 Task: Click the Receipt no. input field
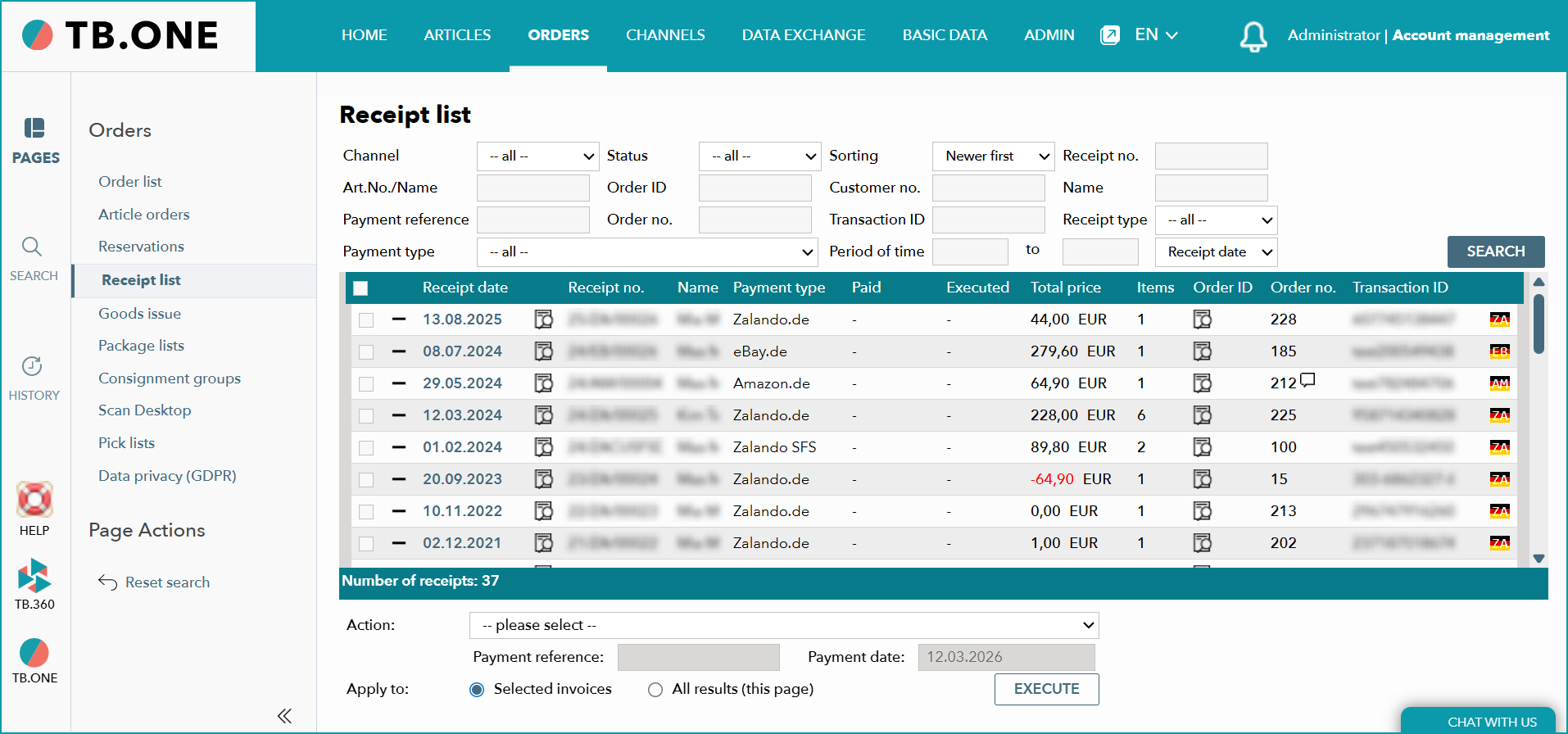click(1211, 156)
